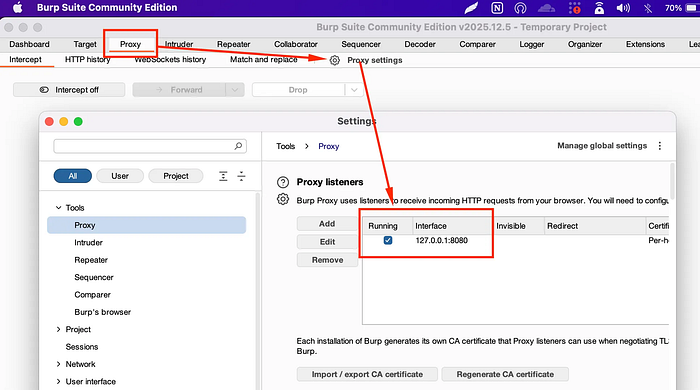The height and width of the screenshot is (390, 700).
Task: Select Sessions in the settings tree
Action: click(82, 347)
